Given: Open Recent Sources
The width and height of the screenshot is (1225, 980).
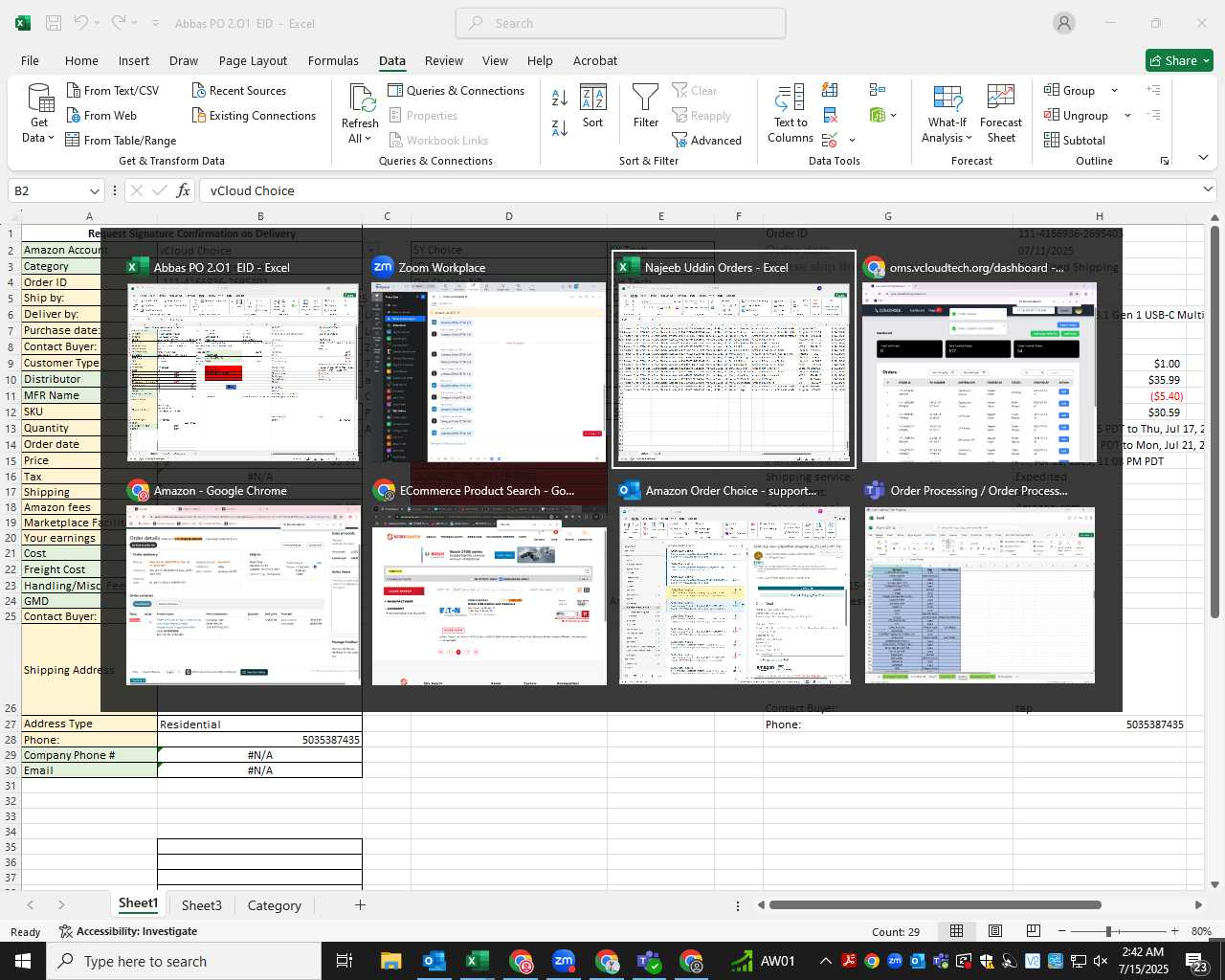Looking at the screenshot, I should (239, 90).
